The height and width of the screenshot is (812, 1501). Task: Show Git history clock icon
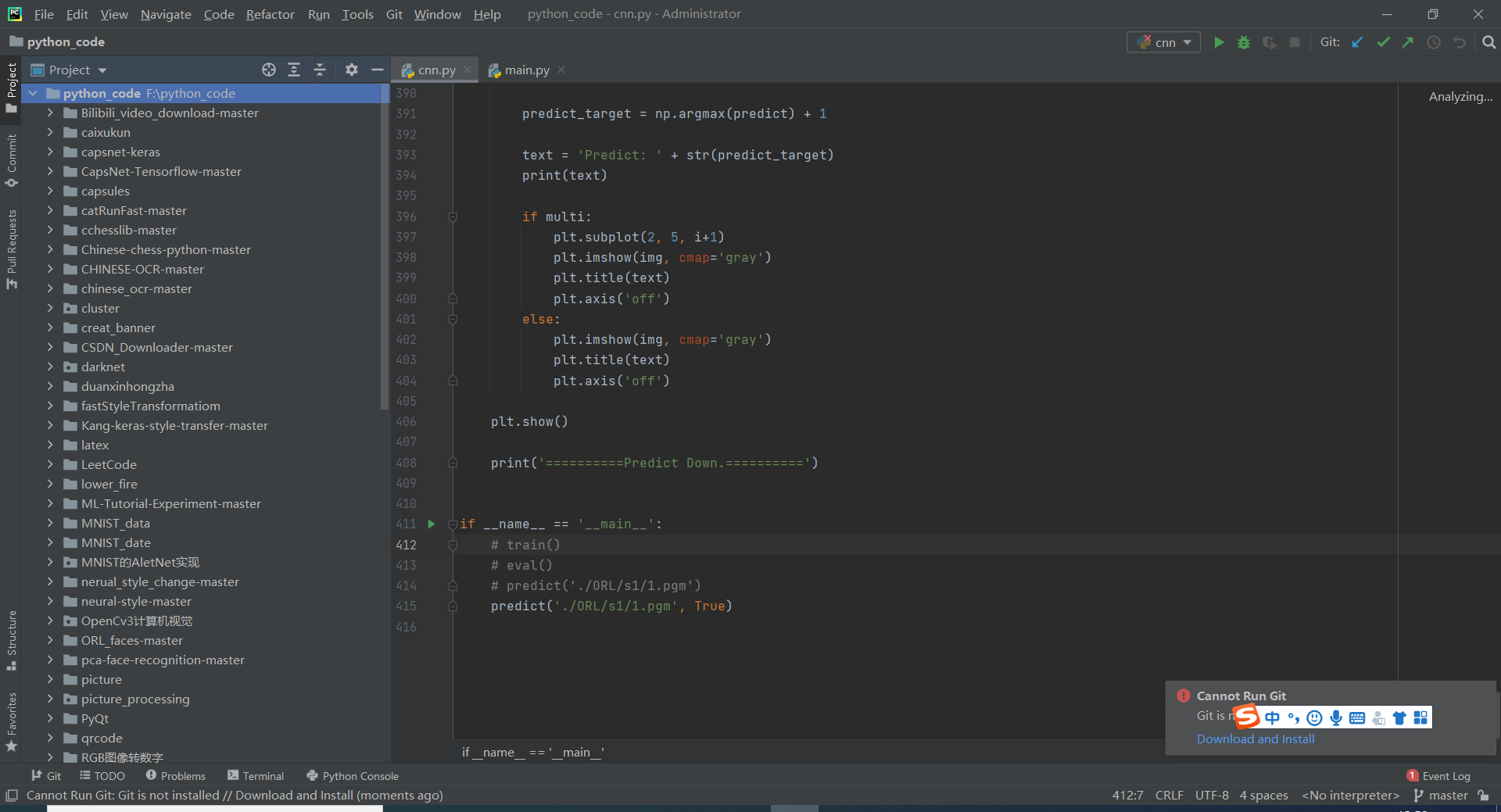click(1434, 42)
